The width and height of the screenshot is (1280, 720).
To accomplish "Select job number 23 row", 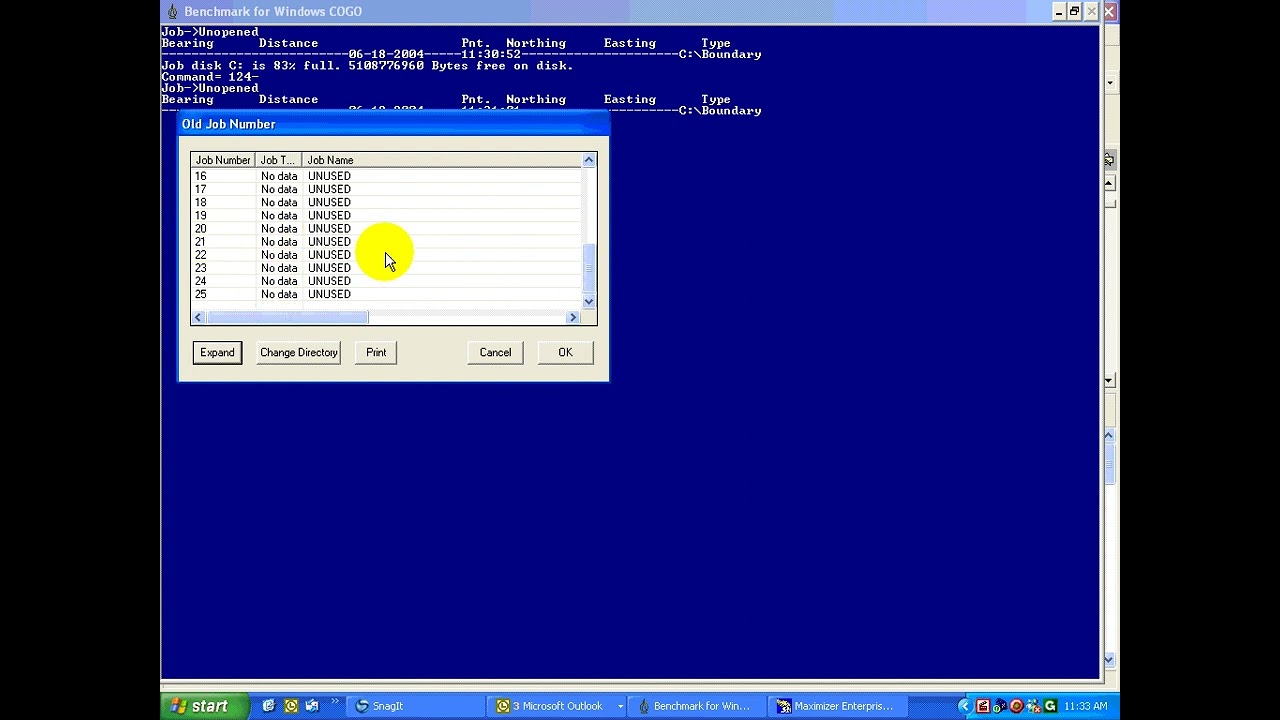I will tap(386, 268).
